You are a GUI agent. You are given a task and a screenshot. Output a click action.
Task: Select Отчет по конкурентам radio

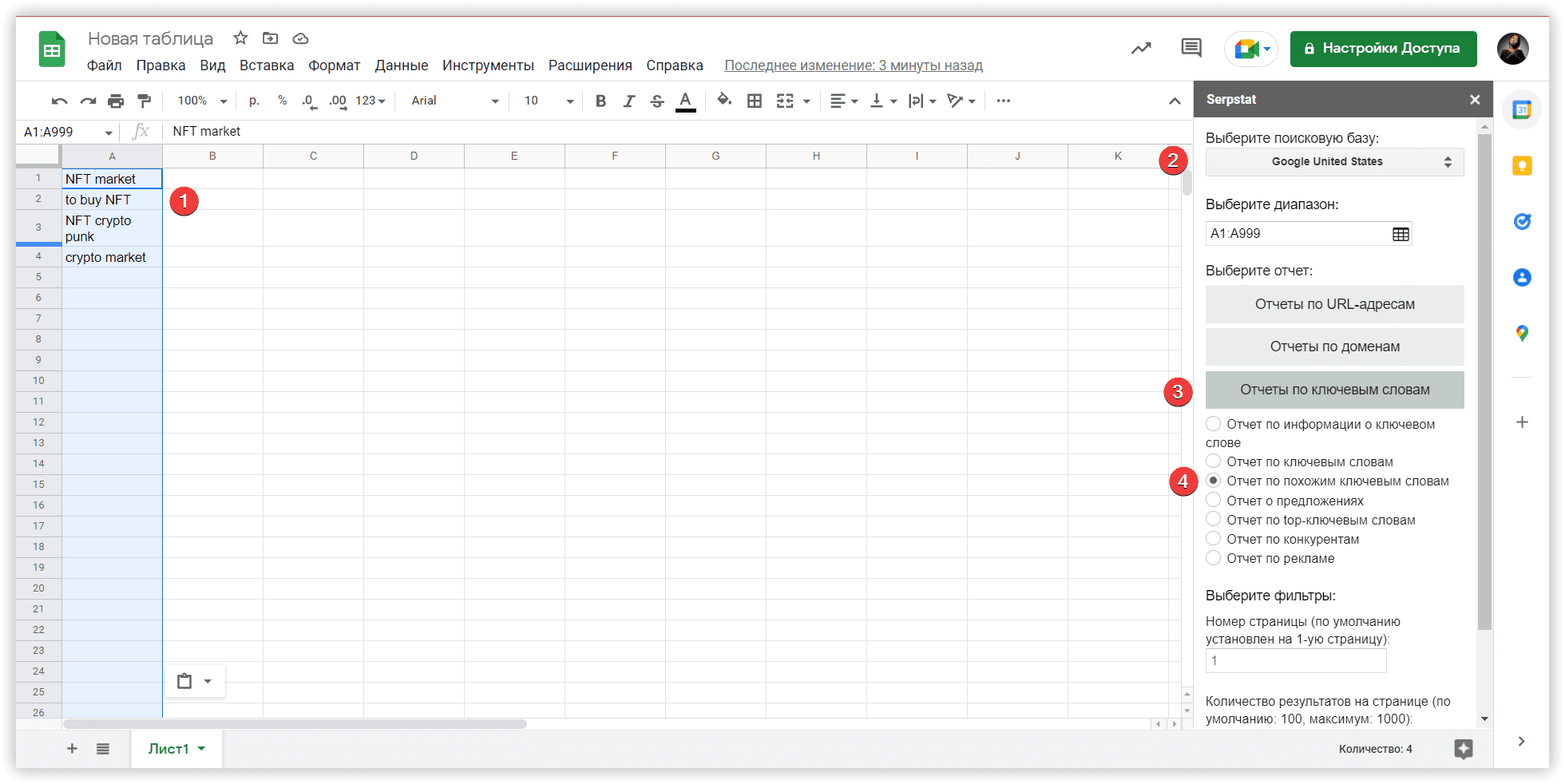(x=1213, y=538)
